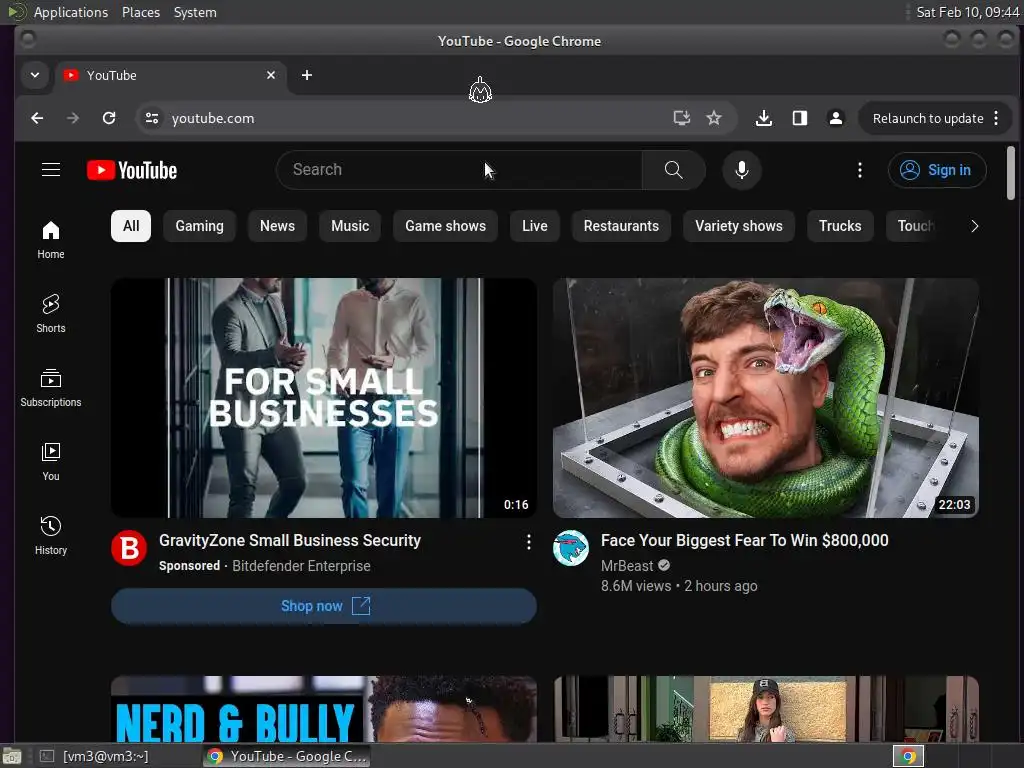Go to Home in sidebar
This screenshot has width=1024, height=768.
tap(51, 240)
